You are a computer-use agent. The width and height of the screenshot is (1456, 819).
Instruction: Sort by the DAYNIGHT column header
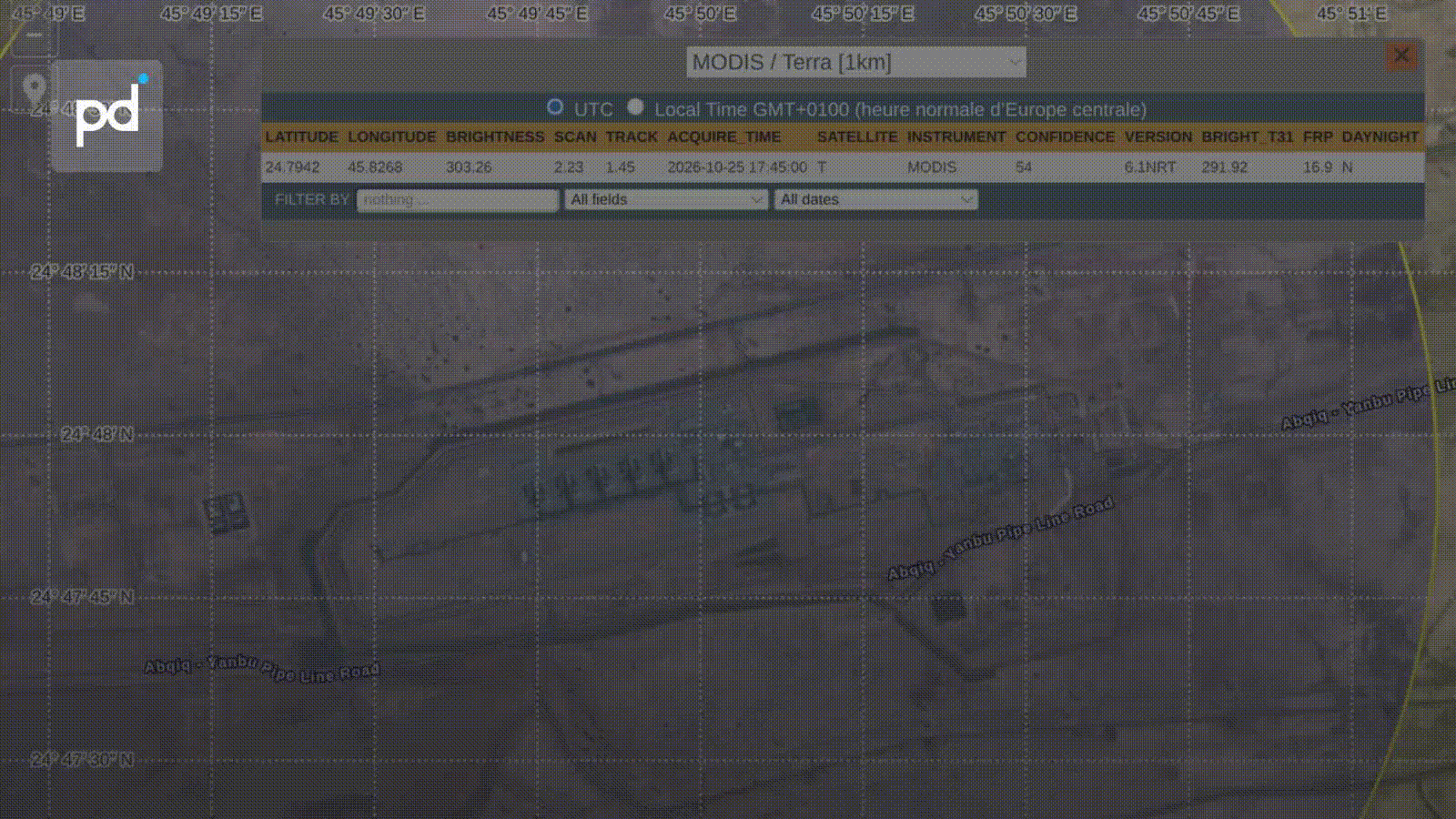click(1380, 136)
